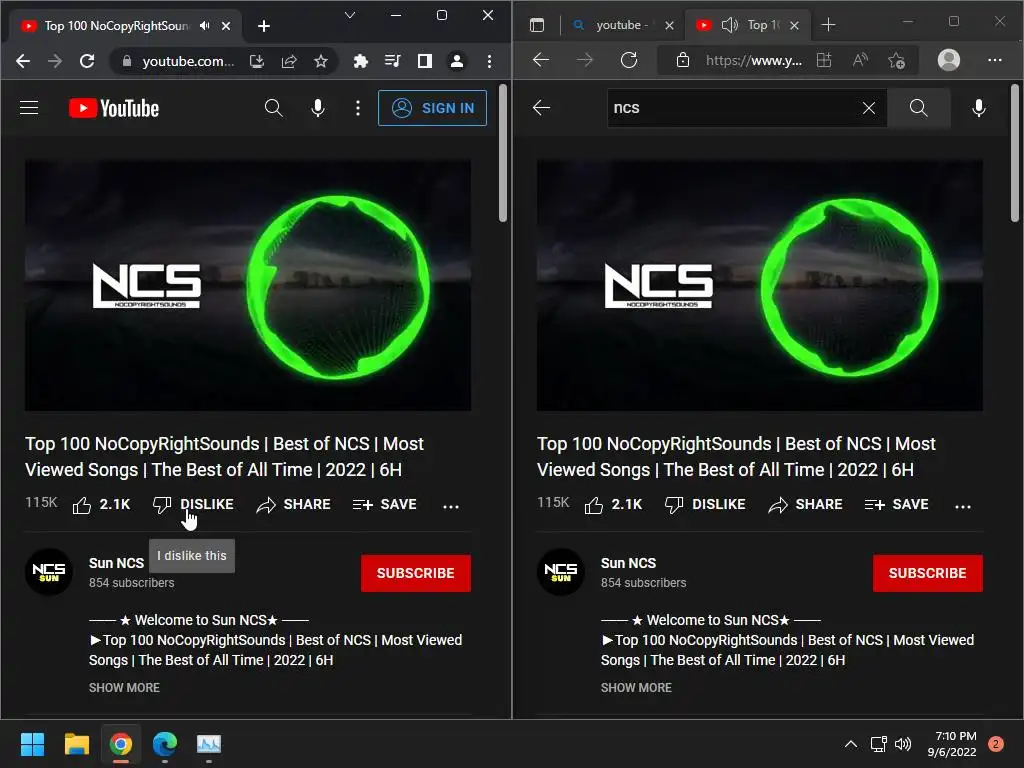Image resolution: width=1024 pixels, height=768 pixels.
Task: Add page to favorites in Edge
Action: click(x=897, y=61)
